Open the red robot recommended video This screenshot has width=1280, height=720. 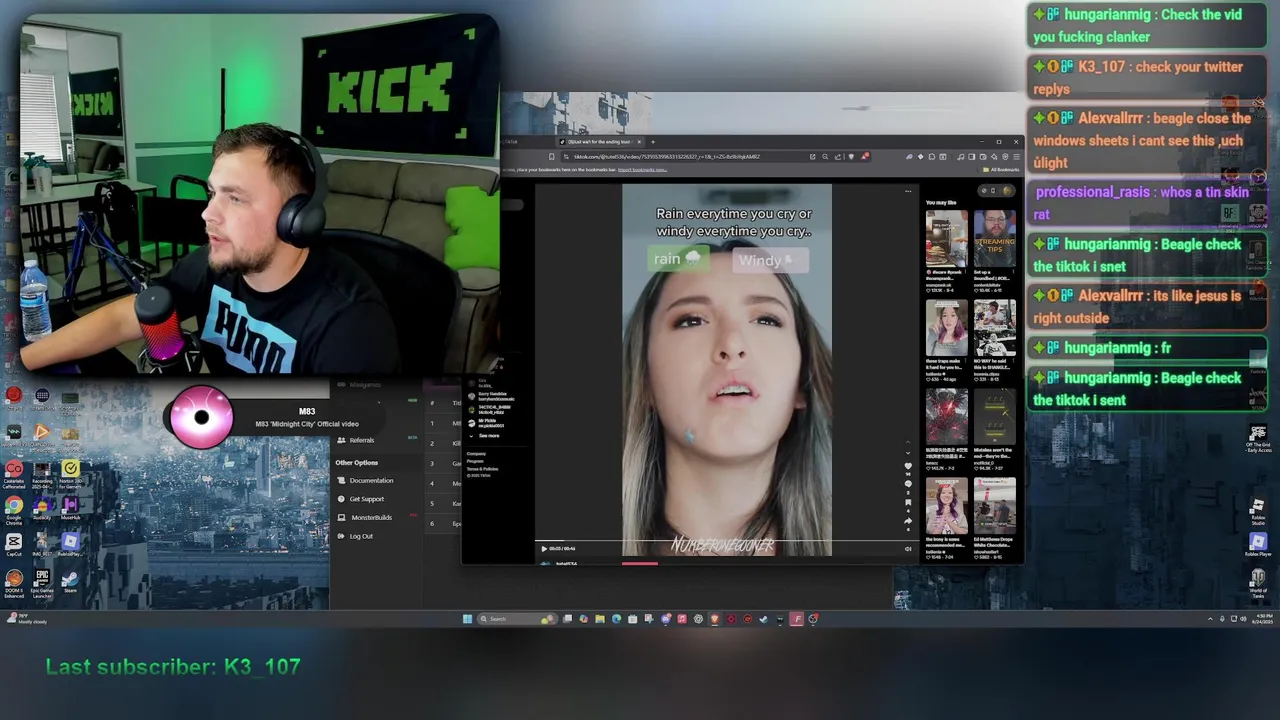point(946,417)
